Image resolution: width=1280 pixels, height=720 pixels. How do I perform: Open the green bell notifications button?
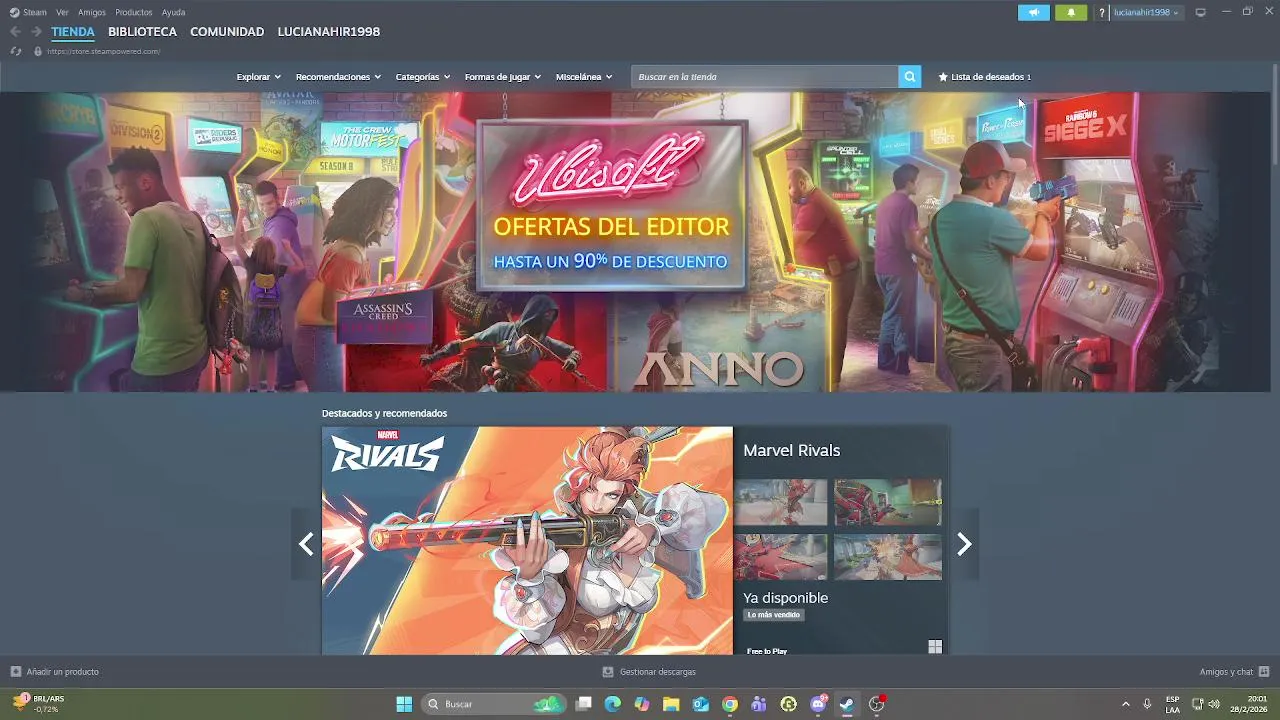(1071, 13)
